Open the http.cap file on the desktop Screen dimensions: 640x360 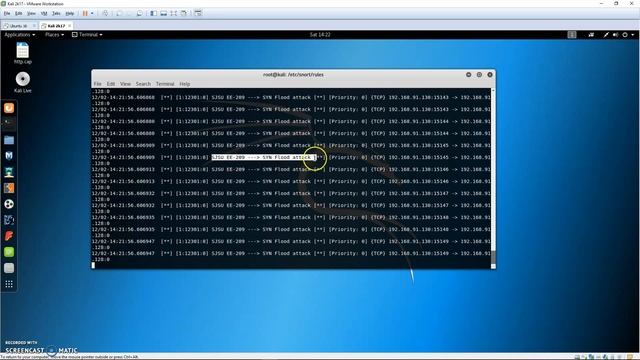(22, 53)
